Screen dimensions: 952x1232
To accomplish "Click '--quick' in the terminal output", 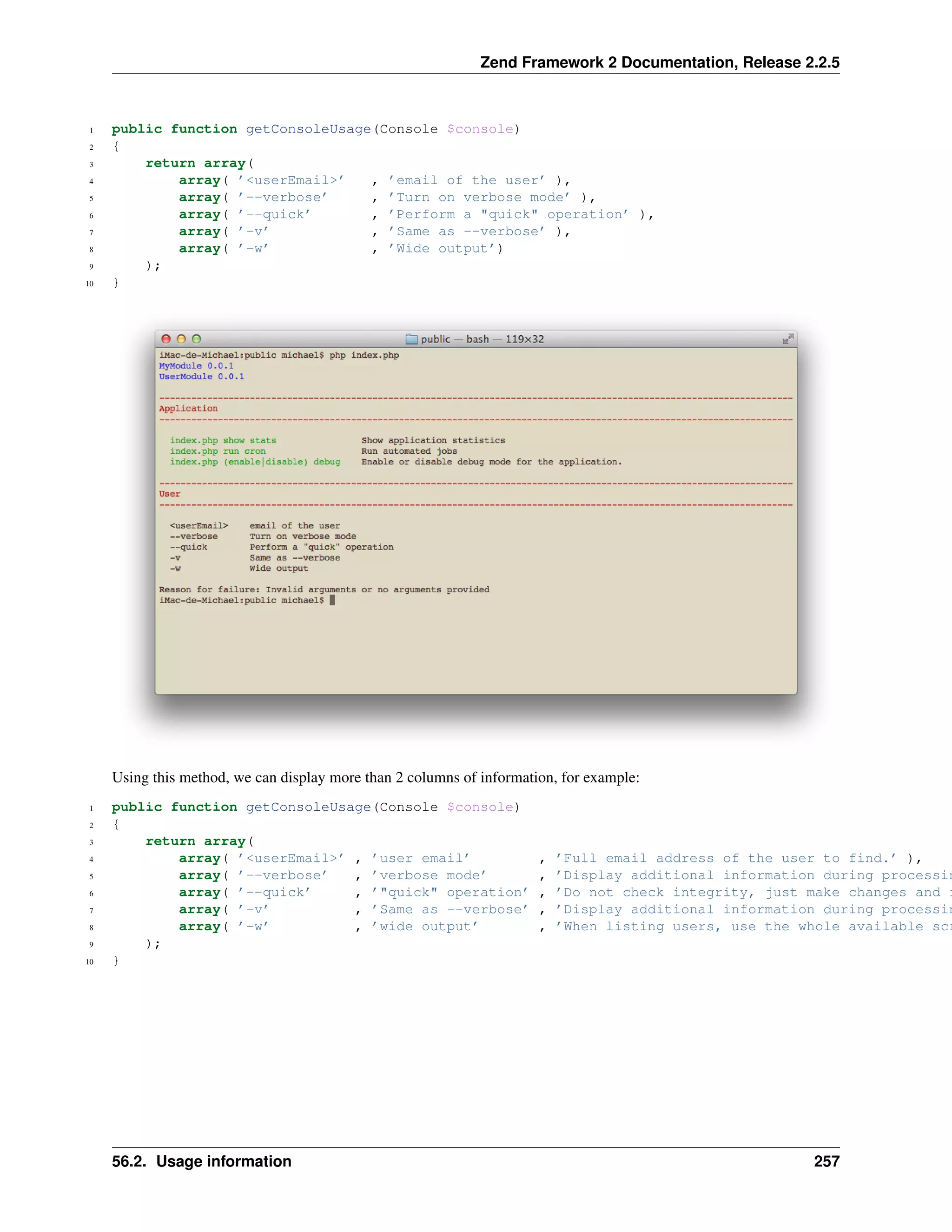I will [188, 547].
